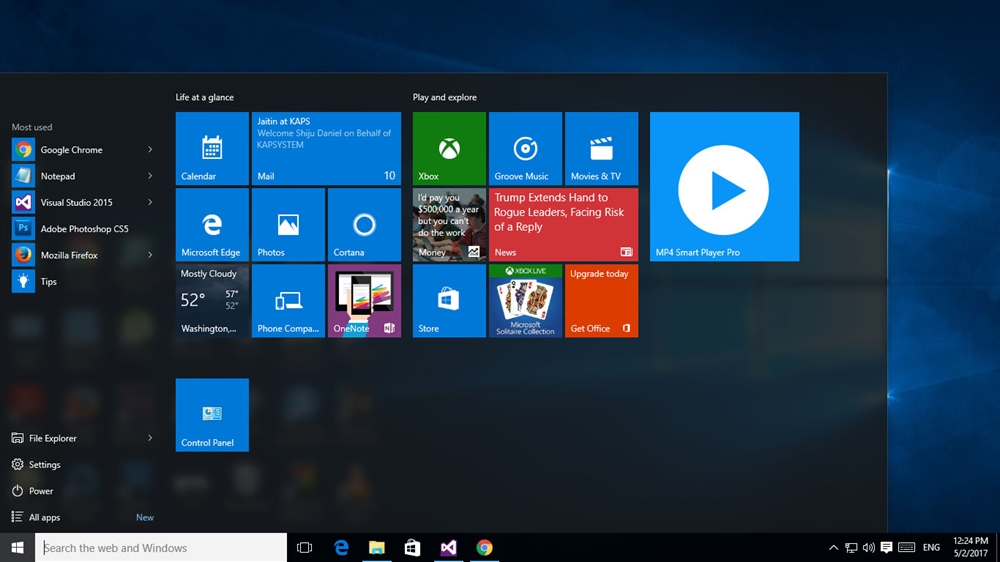Open the Photos tile
Image resolution: width=1000 pixels, height=562 pixels.
point(288,225)
